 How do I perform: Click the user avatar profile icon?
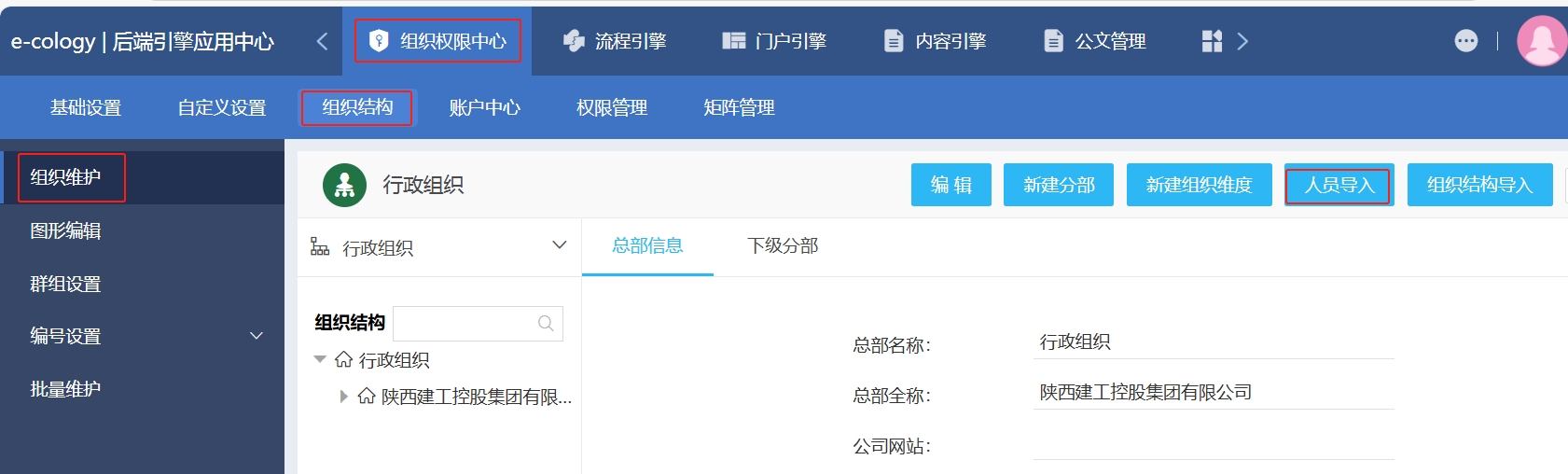[x=1542, y=41]
